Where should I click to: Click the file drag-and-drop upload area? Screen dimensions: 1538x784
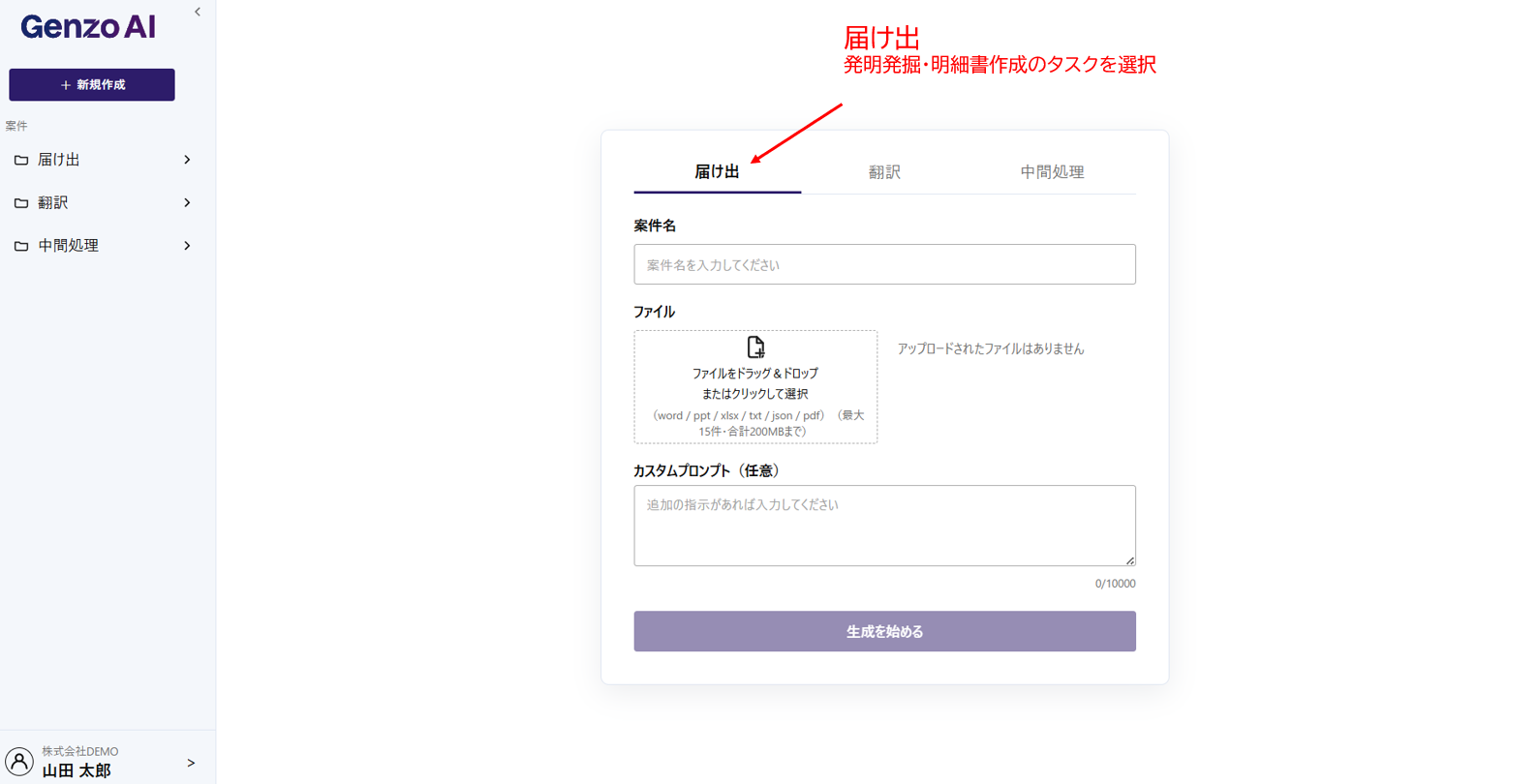[x=755, y=387]
